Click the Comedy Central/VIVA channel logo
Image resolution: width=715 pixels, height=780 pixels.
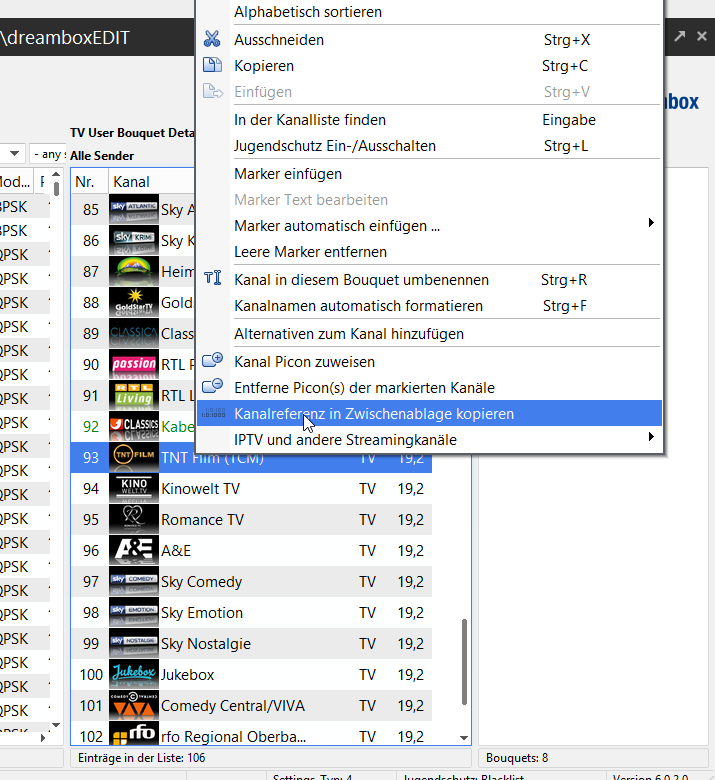133,706
